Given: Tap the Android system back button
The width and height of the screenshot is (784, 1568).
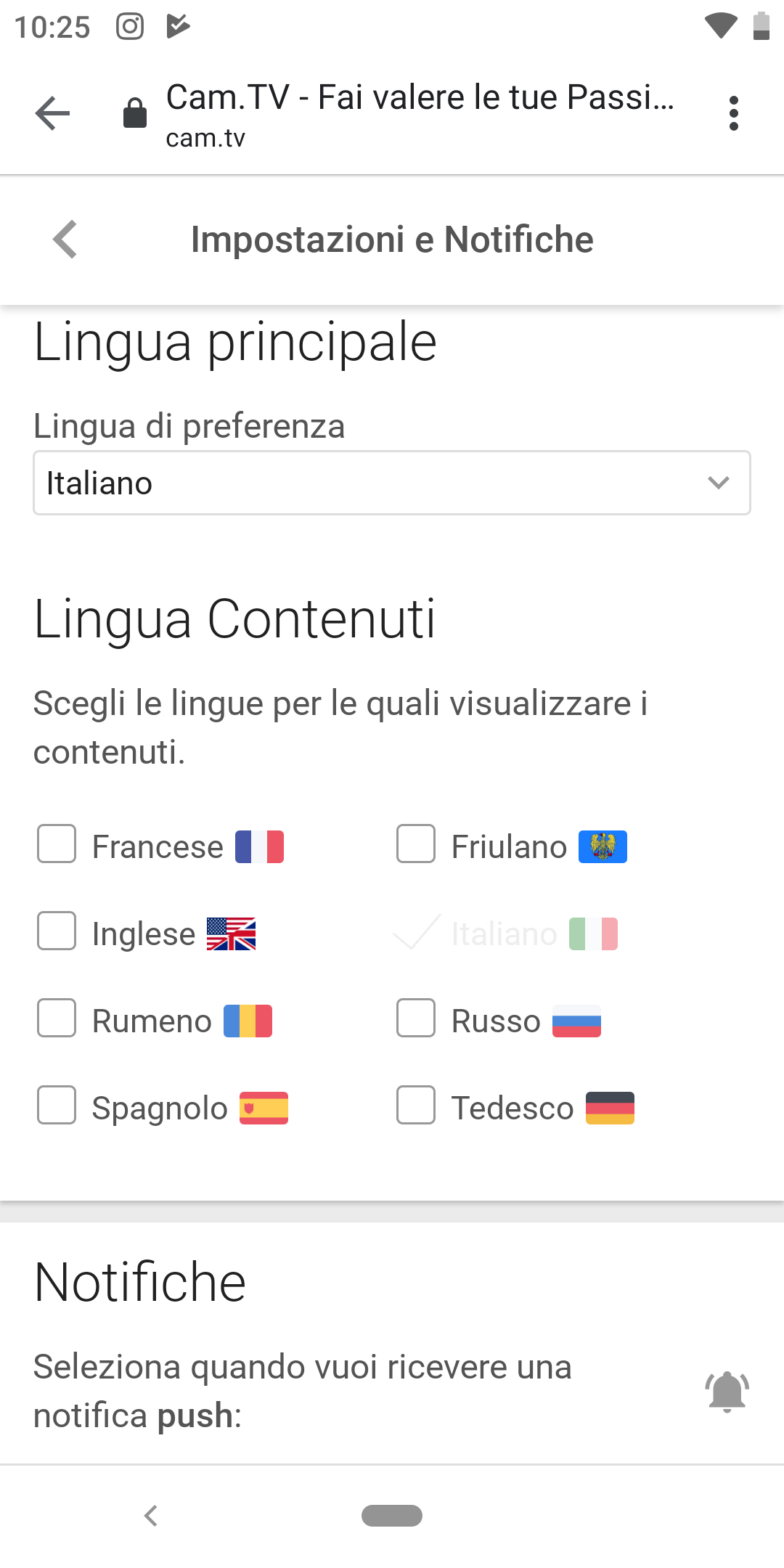Looking at the screenshot, I should coord(151,1515).
